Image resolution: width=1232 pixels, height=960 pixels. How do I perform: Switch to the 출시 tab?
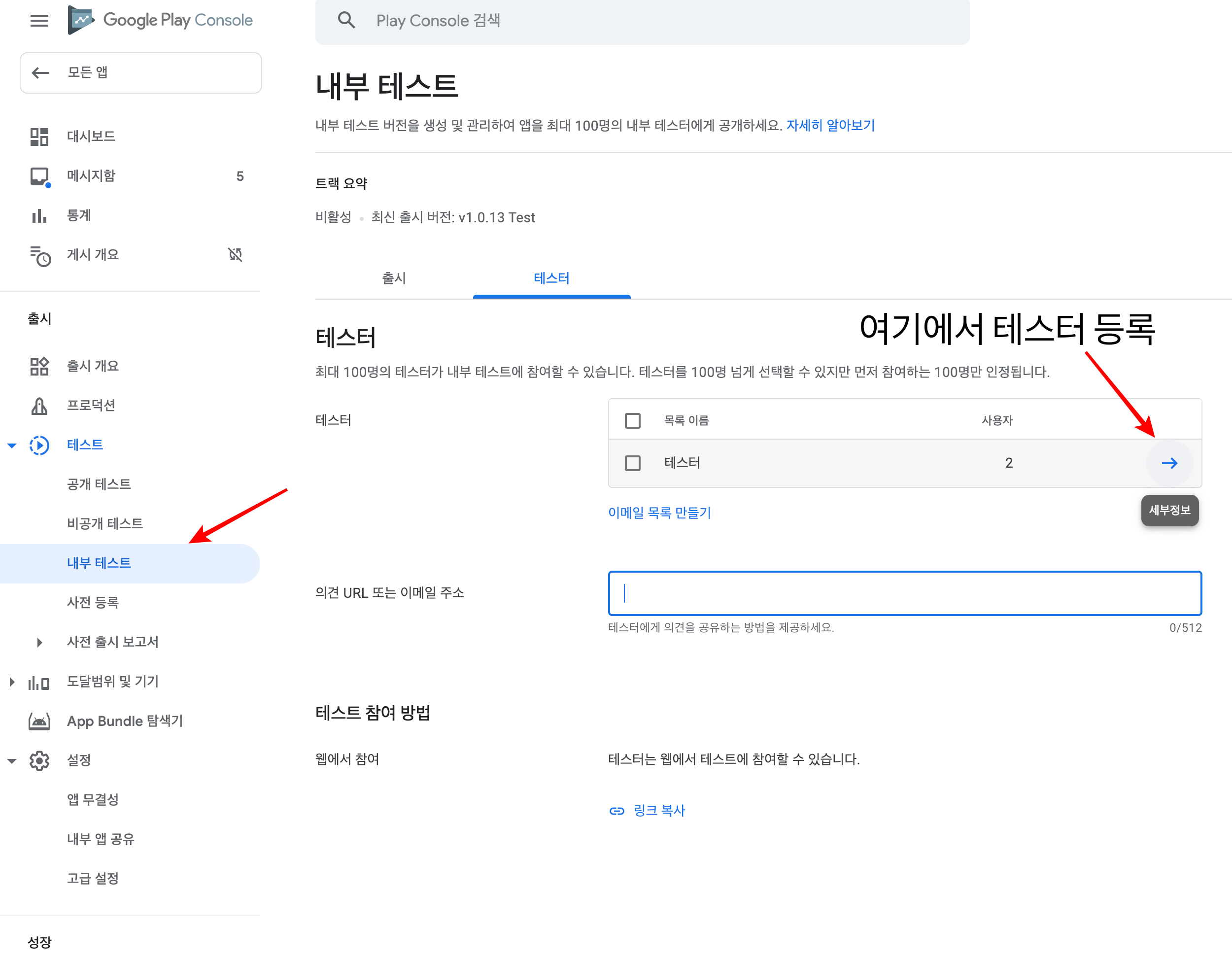[x=394, y=278]
